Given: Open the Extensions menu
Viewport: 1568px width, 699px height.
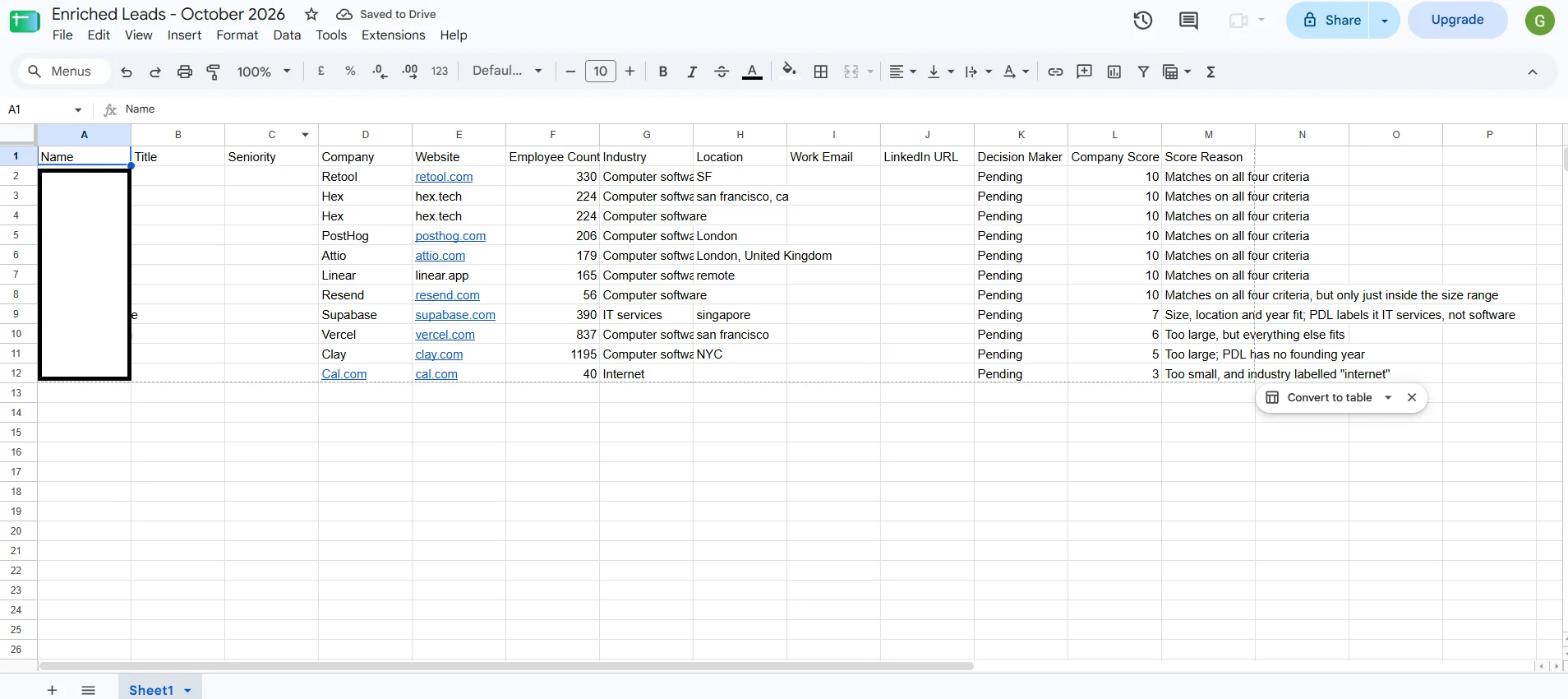Looking at the screenshot, I should (394, 35).
